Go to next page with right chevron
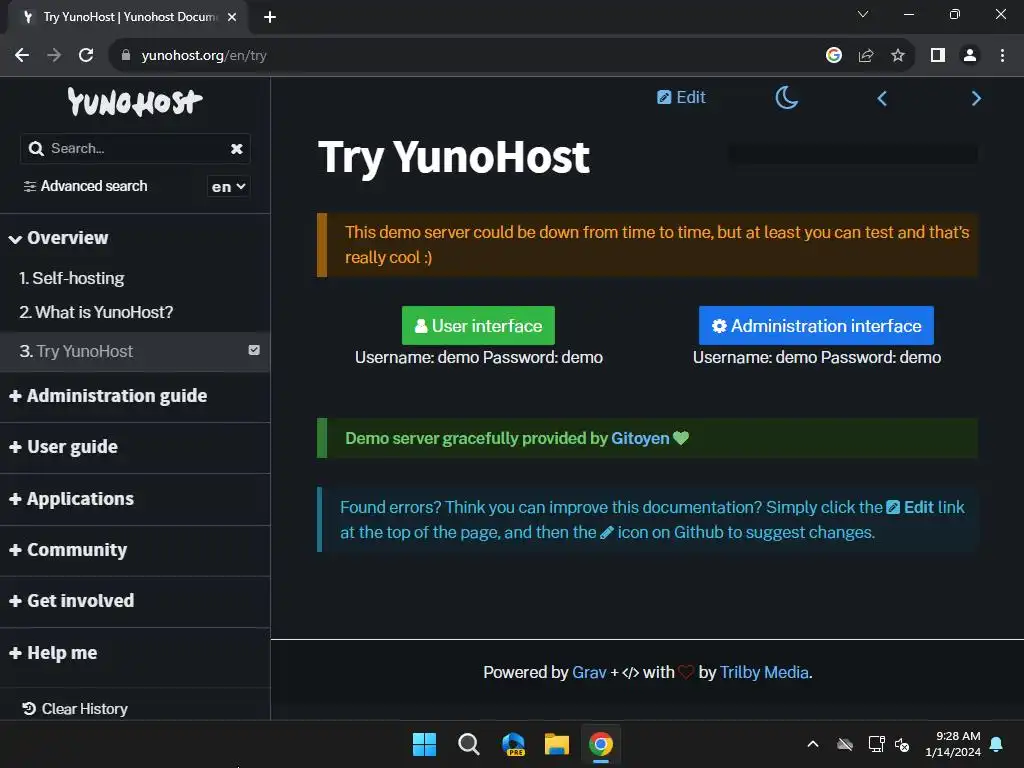1024x768 pixels. 976,99
